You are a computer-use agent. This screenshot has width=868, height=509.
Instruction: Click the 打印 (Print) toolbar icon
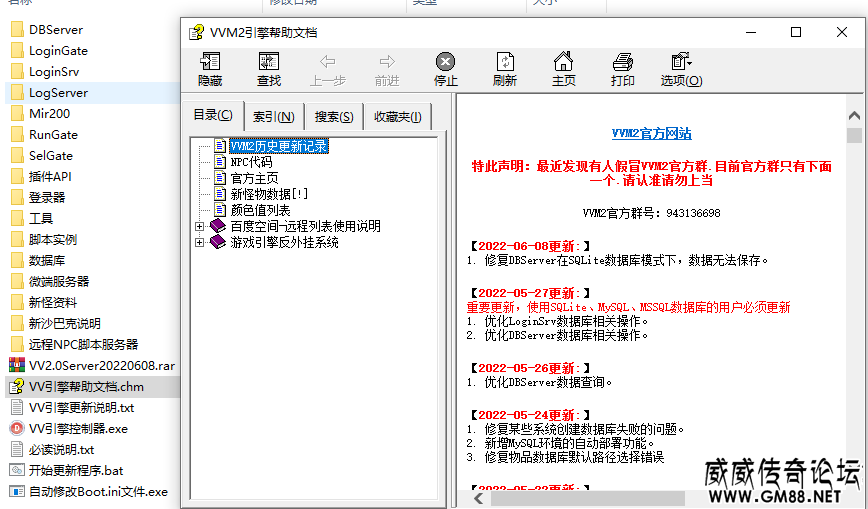click(623, 69)
